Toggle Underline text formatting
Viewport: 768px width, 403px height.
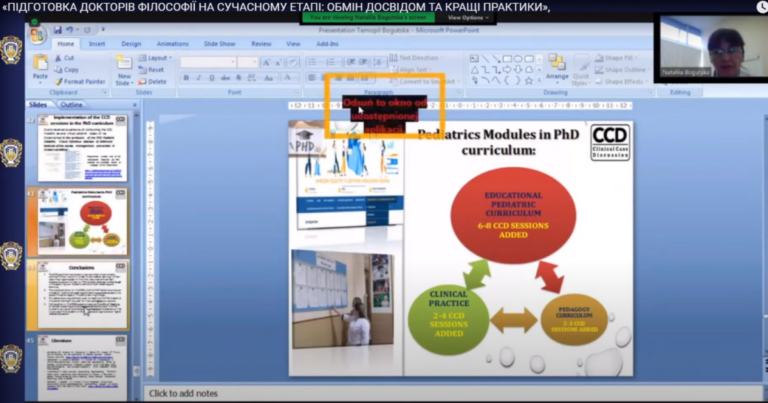tap(210, 78)
